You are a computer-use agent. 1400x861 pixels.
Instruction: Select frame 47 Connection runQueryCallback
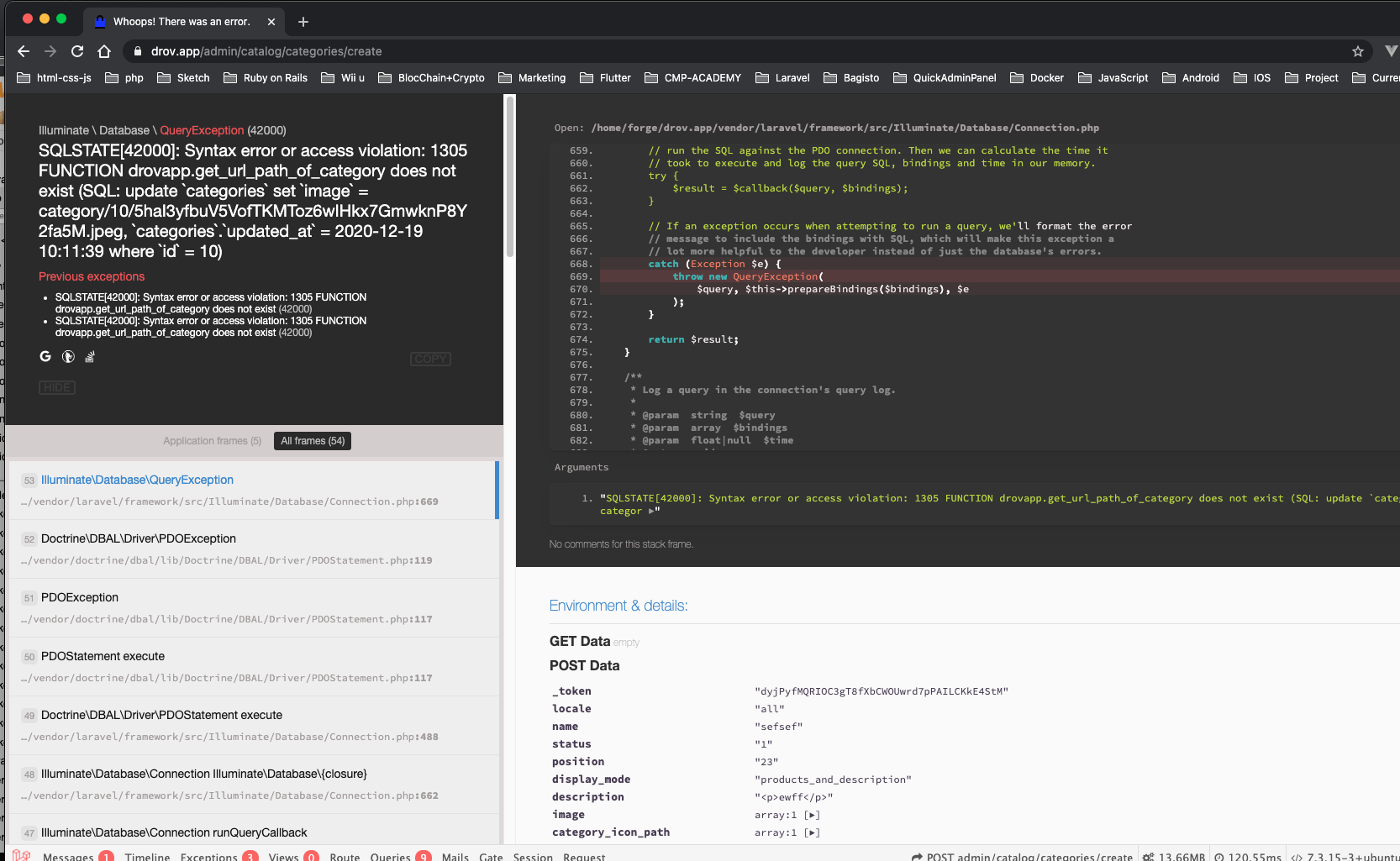coord(252,829)
